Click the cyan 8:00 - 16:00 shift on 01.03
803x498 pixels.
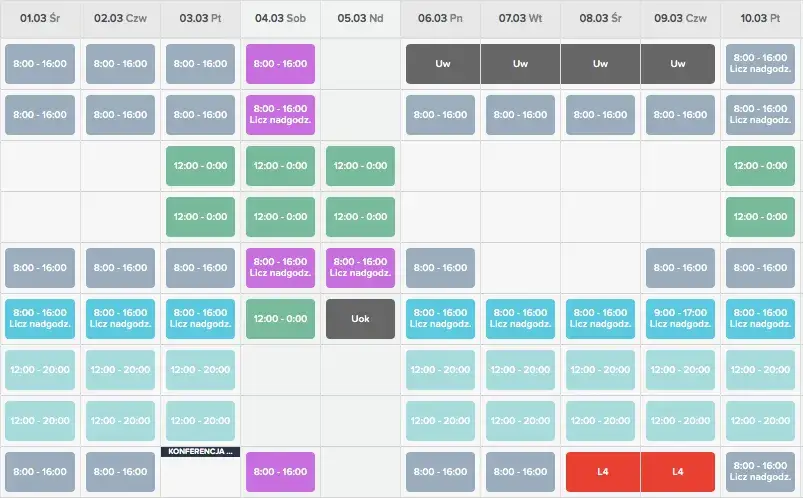[40, 319]
